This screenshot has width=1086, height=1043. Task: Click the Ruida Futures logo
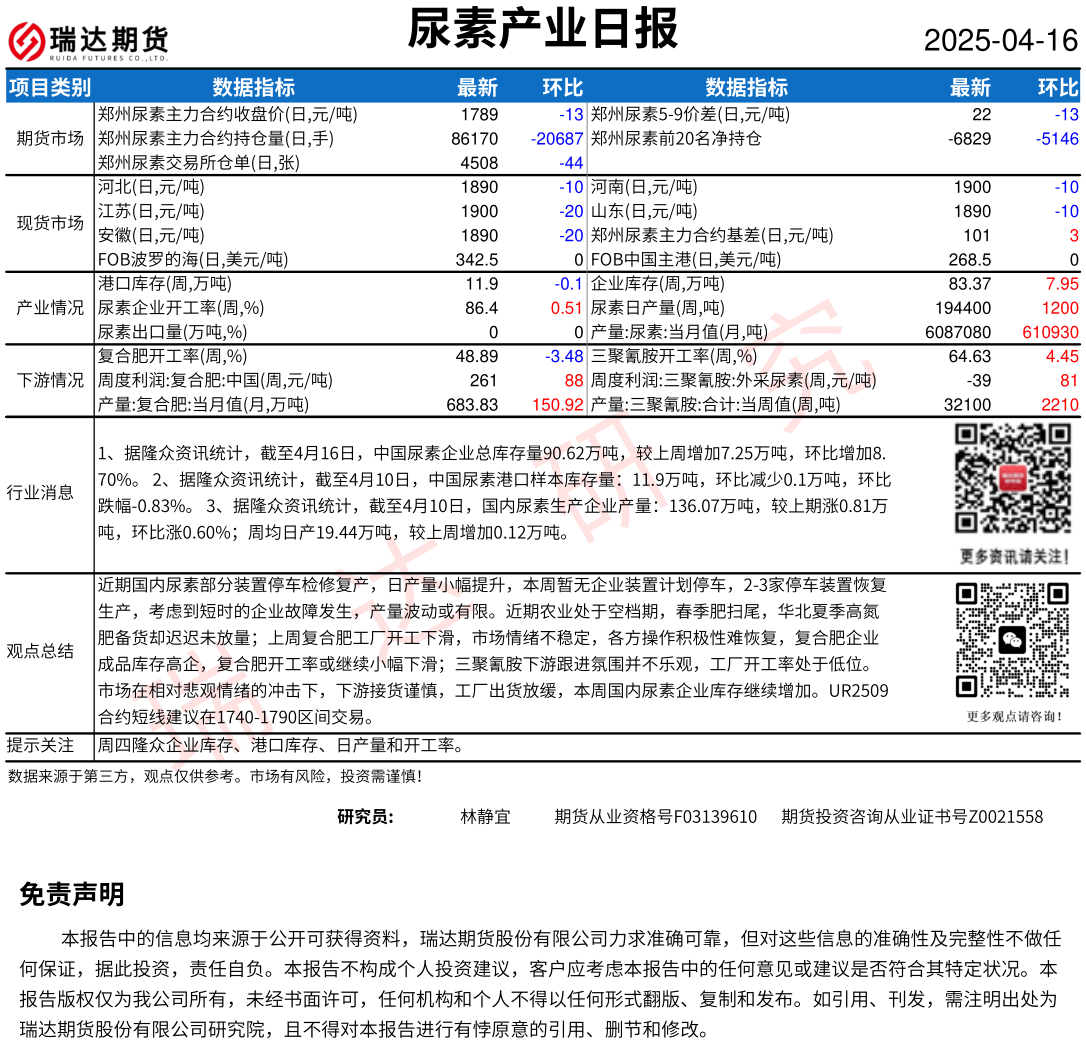tap(88, 40)
